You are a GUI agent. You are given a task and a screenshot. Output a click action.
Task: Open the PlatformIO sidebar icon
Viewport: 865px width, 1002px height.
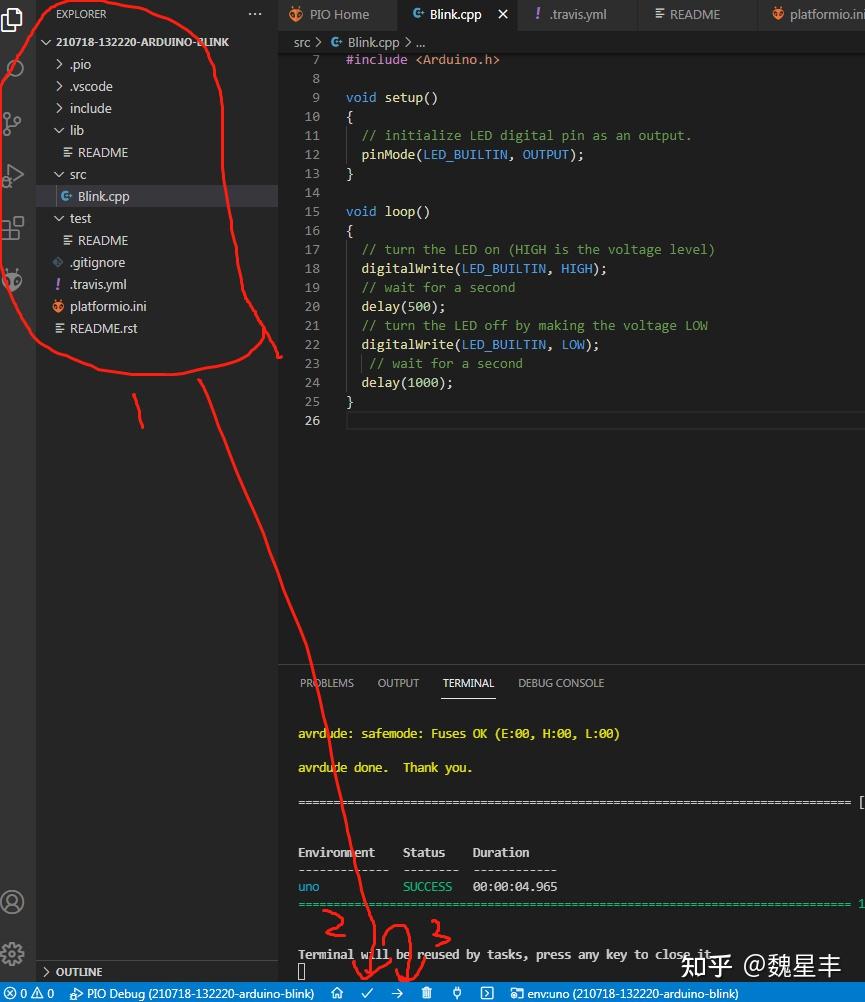click(15, 280)
